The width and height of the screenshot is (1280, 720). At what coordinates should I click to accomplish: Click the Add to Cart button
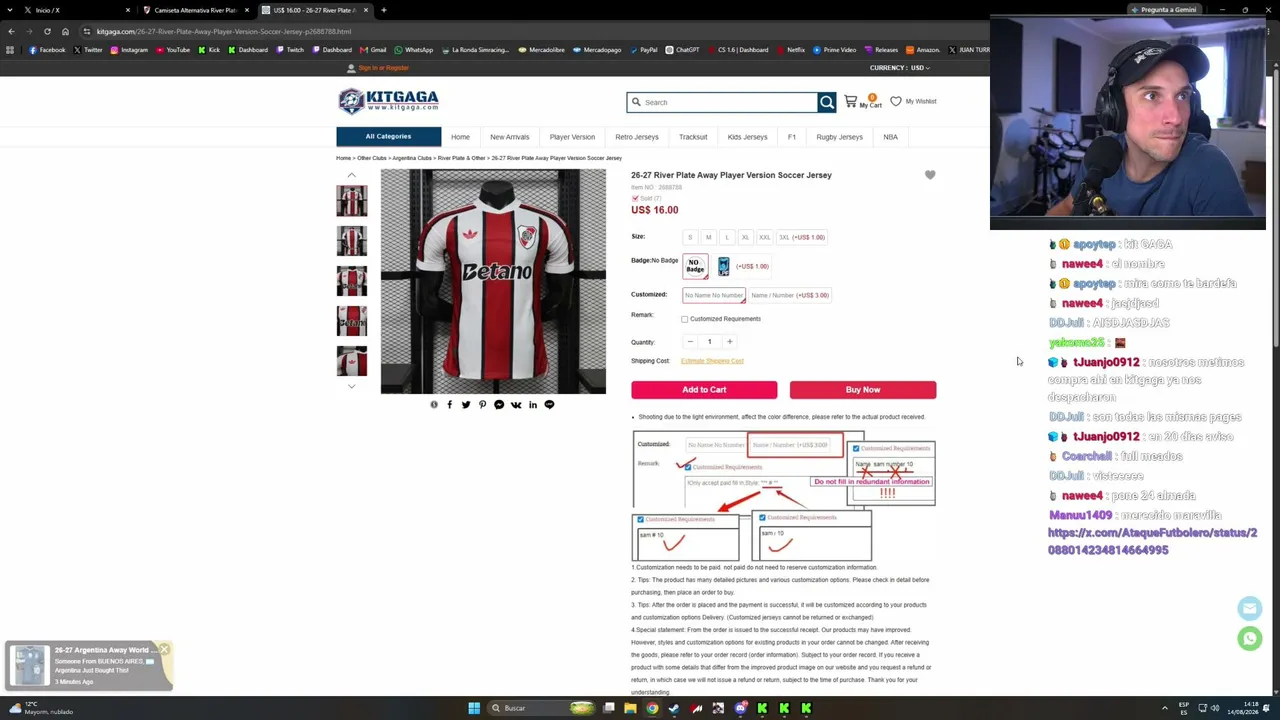coord(704,390)
